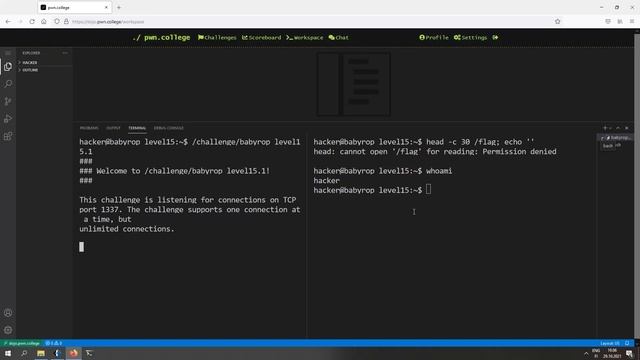This screenshot has height=360, width=640.
Task: Open the Explorer view in activity bar
Action: tap(8, 67)
